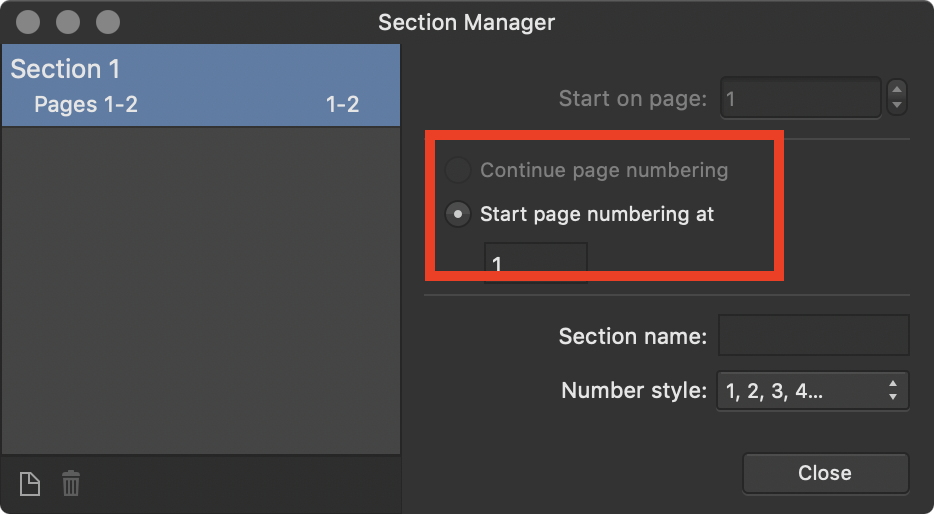Click the Number style dropdown arrows
934x514 pixels.
click(x=892, y=391)
